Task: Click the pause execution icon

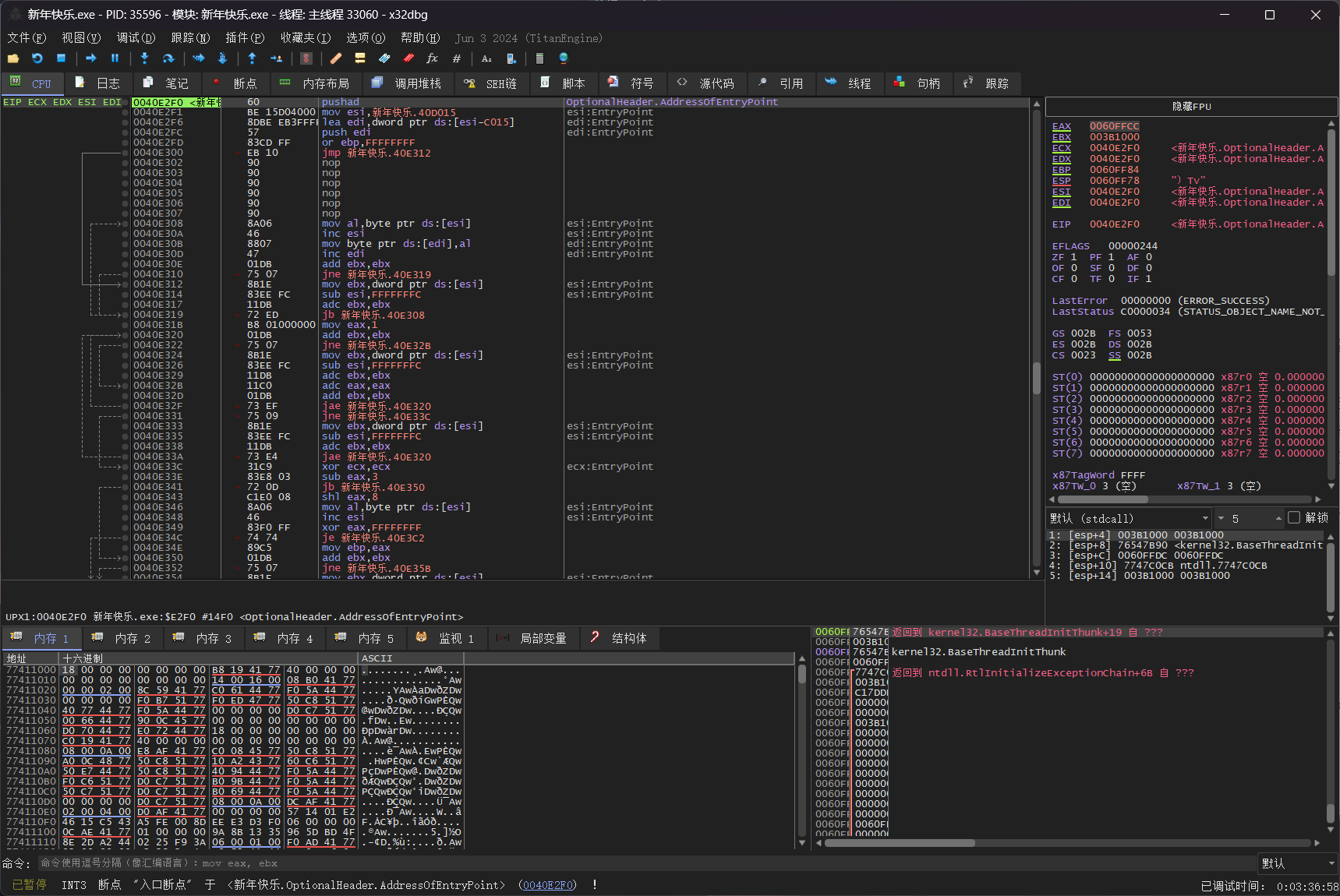Action: (x=115, y=58)
